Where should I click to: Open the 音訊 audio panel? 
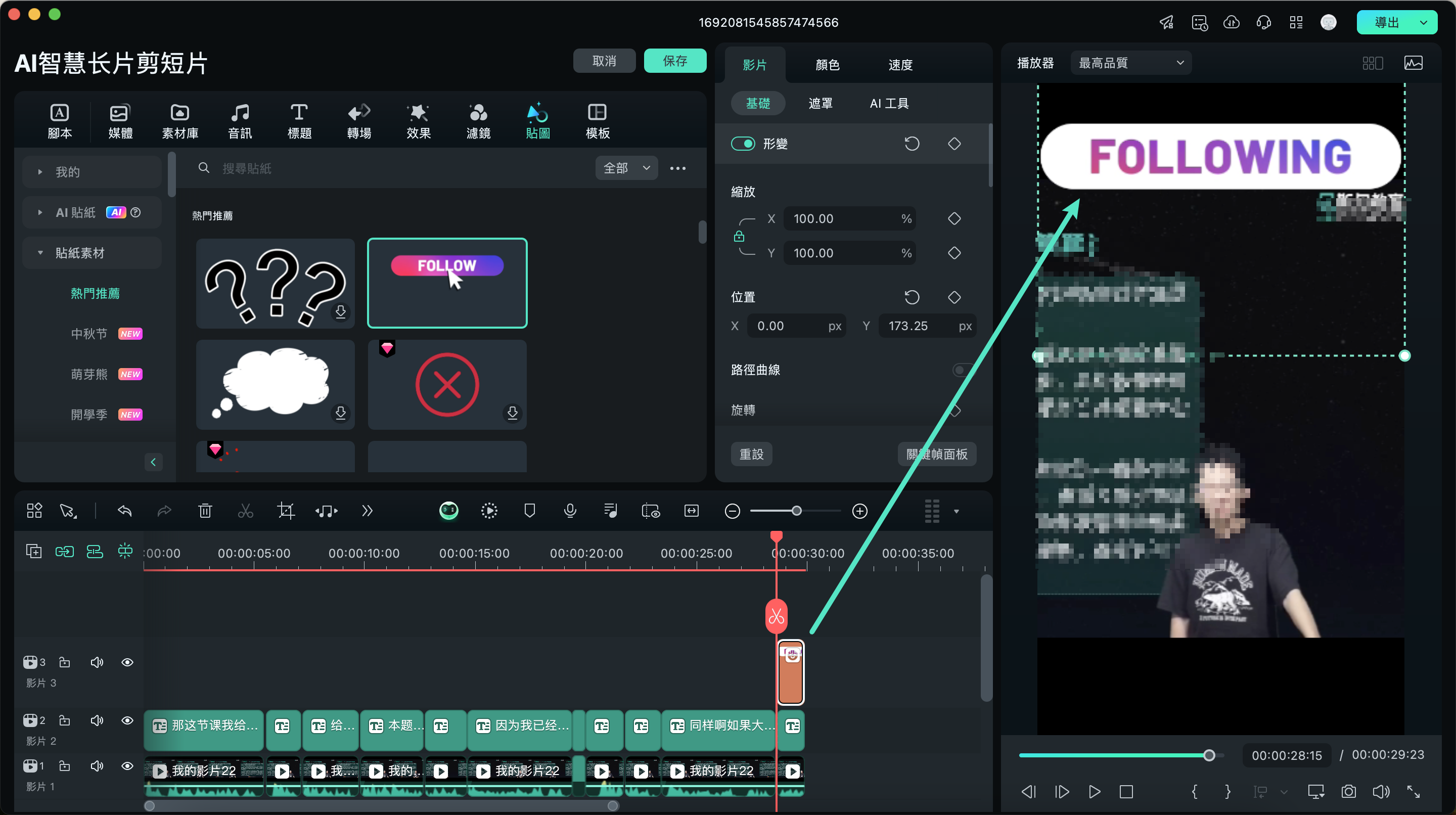pyautogui.click(x=240, y=121)
